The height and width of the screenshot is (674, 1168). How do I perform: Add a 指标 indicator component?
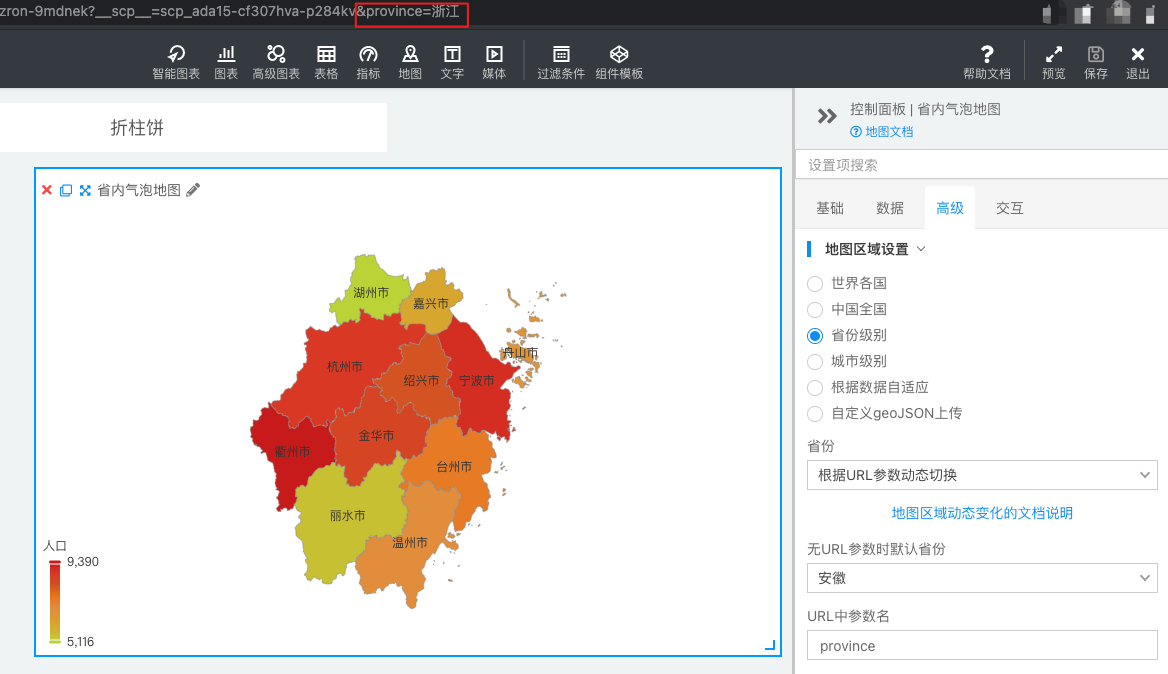(x=368, y=62)
